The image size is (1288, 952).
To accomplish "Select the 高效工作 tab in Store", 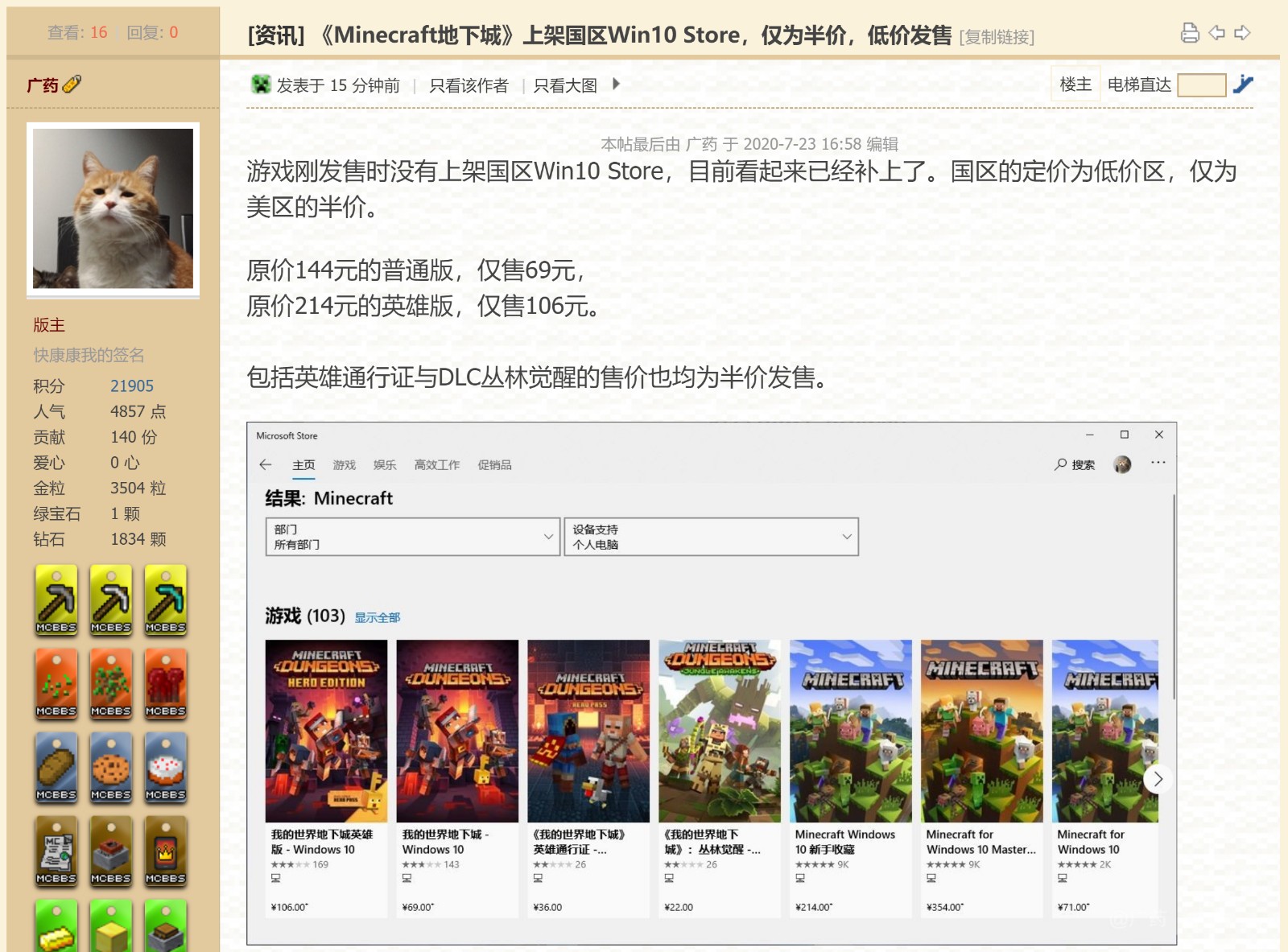I will point(437,465).
